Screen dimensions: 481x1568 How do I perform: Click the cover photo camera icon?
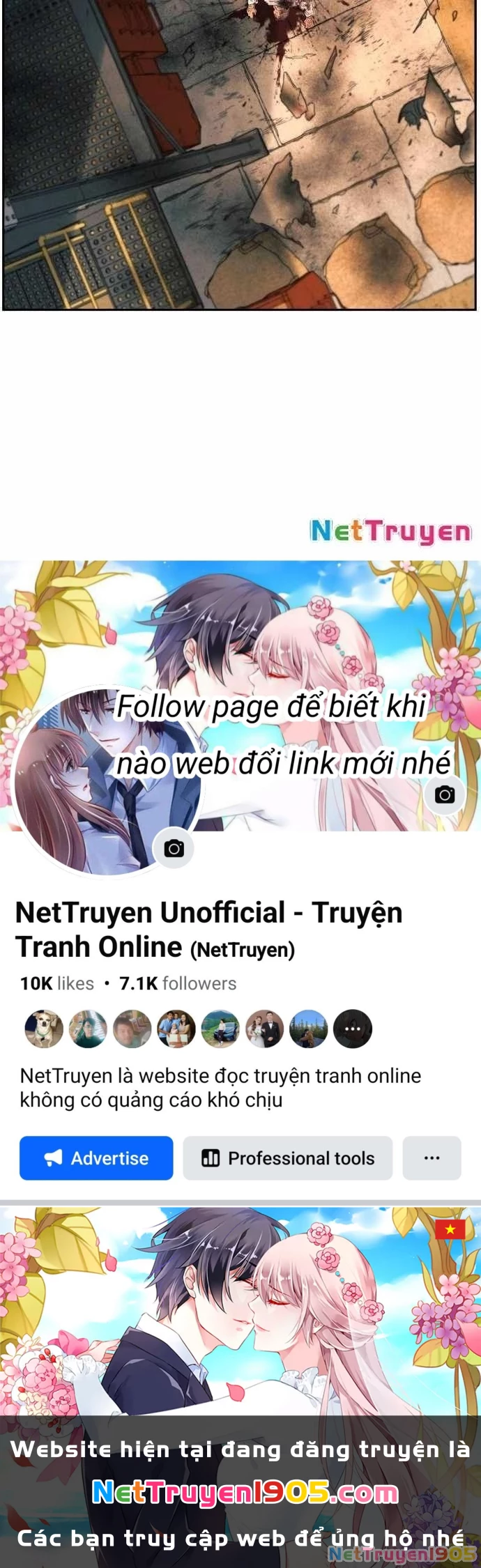point(445,794)
